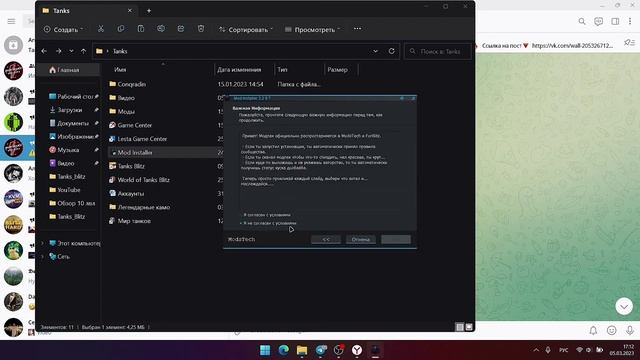Open "Документы" in Explorer sidebar
Image resolution: width=640 pixels, height=360 pixels.
pyautogui.click(x=73, y=123)
